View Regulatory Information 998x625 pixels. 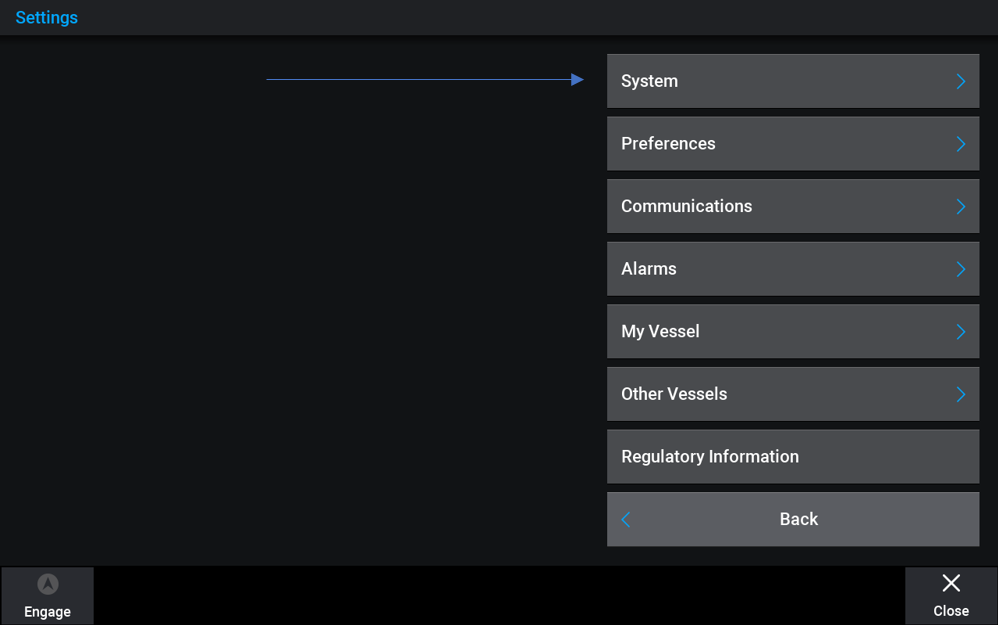[x=793, y=456]
